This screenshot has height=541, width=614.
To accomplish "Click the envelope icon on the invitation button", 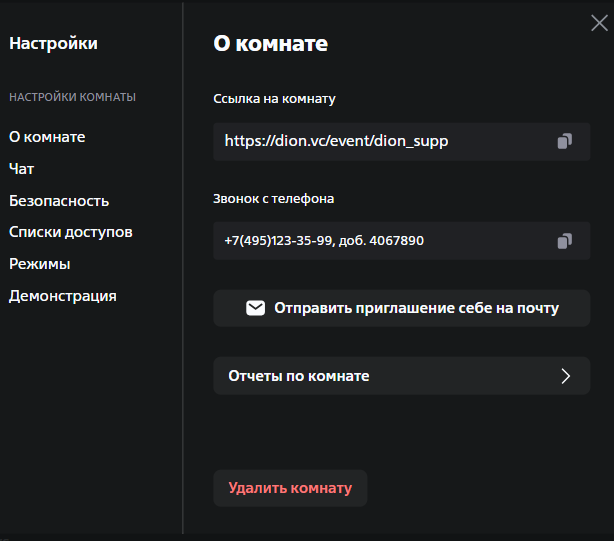I will tap(255, 308).
